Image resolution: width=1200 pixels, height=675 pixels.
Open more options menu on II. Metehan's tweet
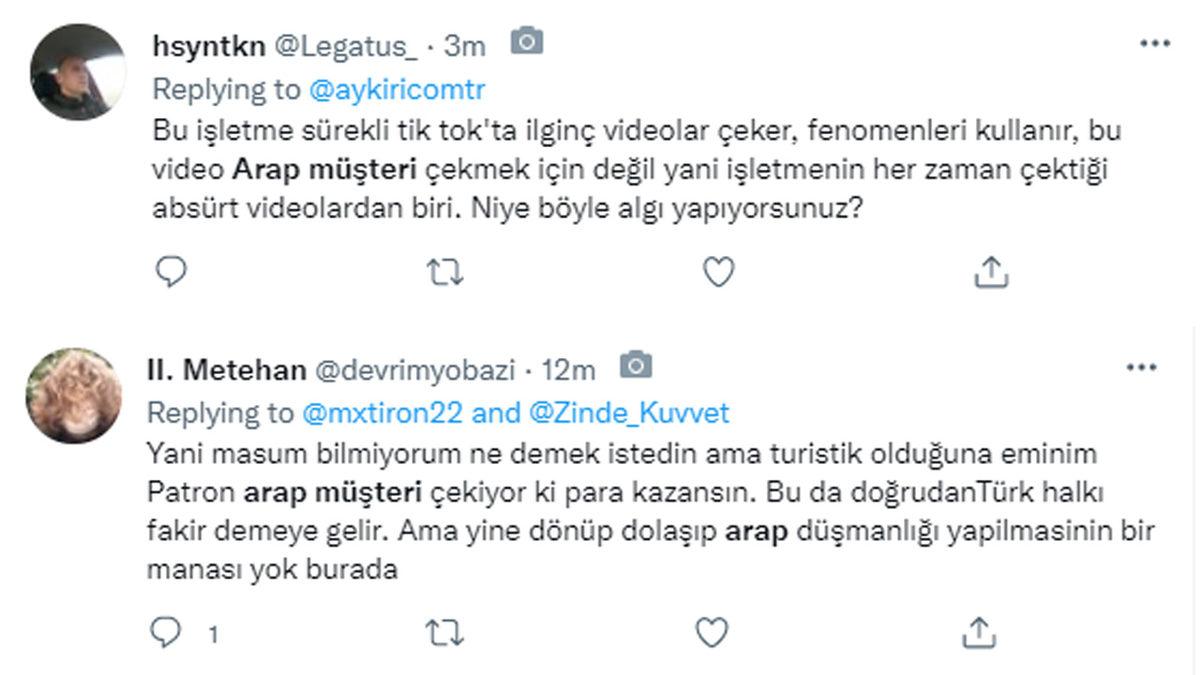tap(1142, 367)
